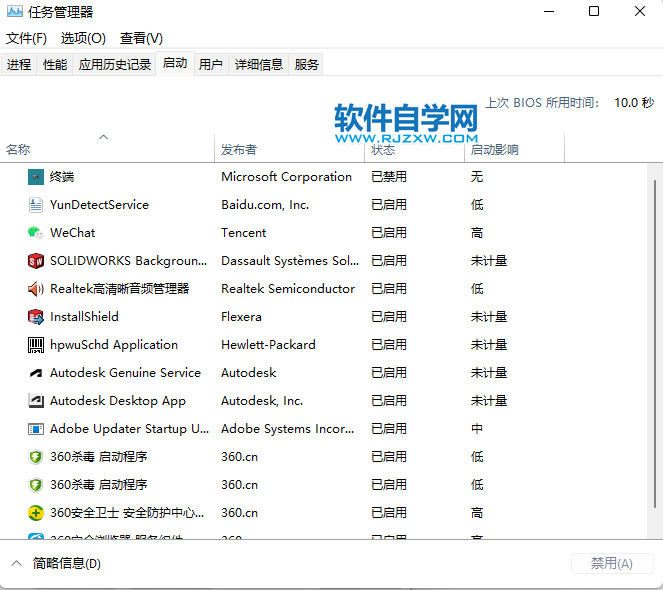
Task: Click the 中 impact of Adobe Updater
Action: coord(477,429)
